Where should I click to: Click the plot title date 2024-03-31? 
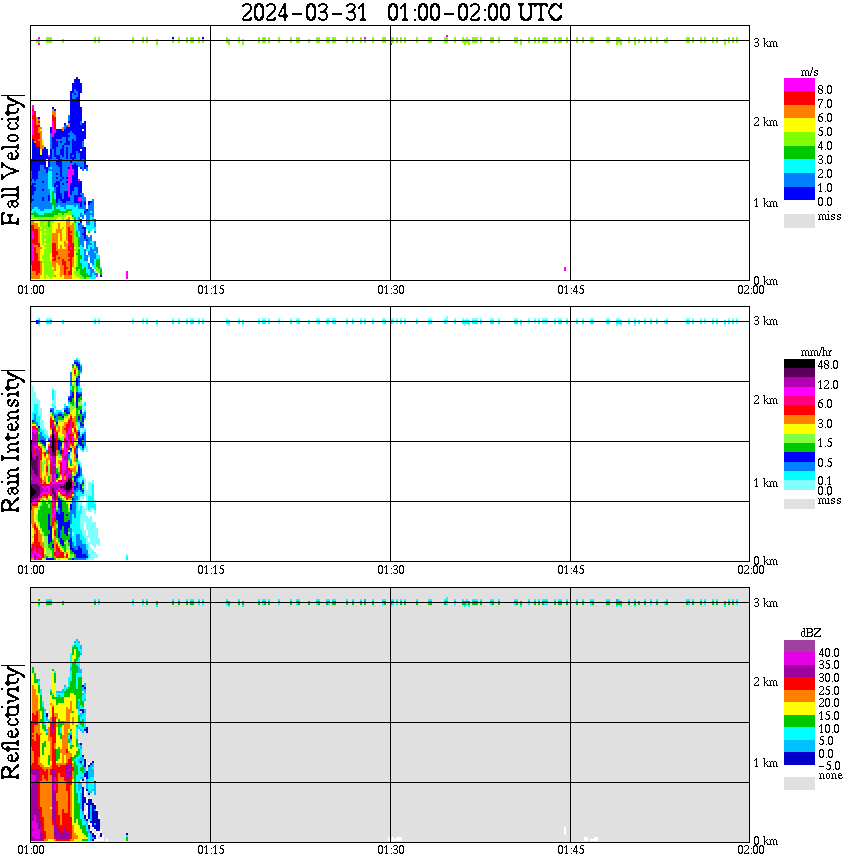tap(303, 12)
